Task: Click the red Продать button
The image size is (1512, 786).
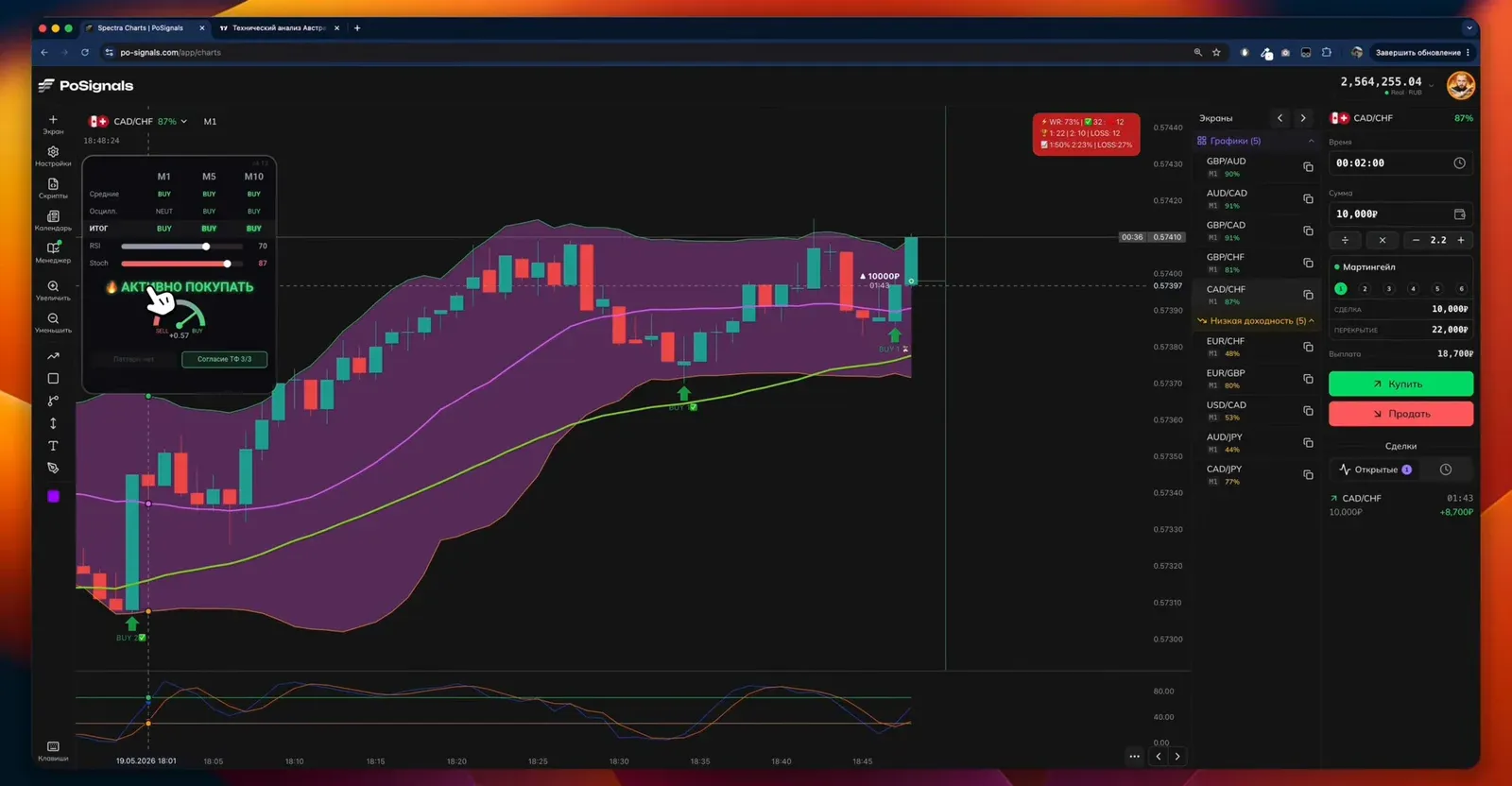Action: tap(1400, 414)
